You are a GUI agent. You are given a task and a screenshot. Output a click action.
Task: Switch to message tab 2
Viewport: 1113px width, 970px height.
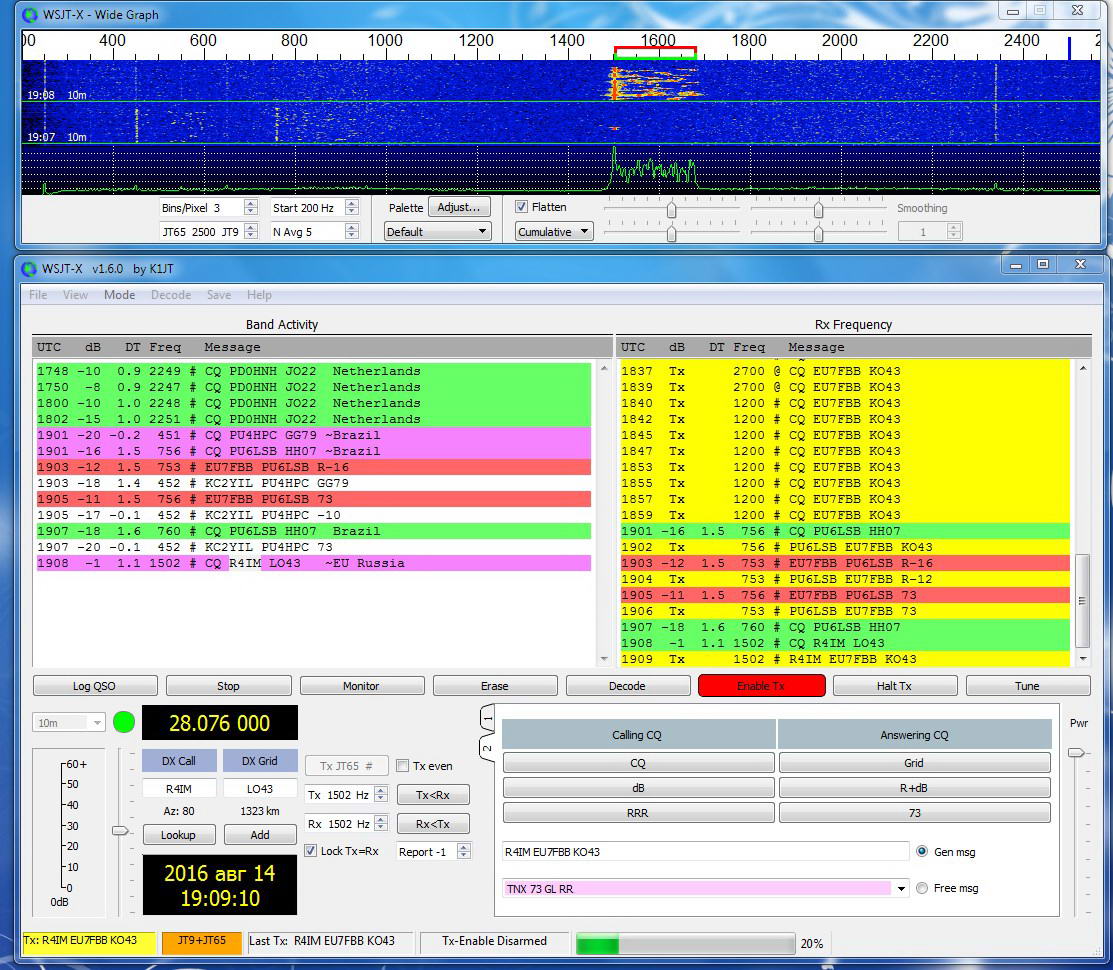(488, 748)
